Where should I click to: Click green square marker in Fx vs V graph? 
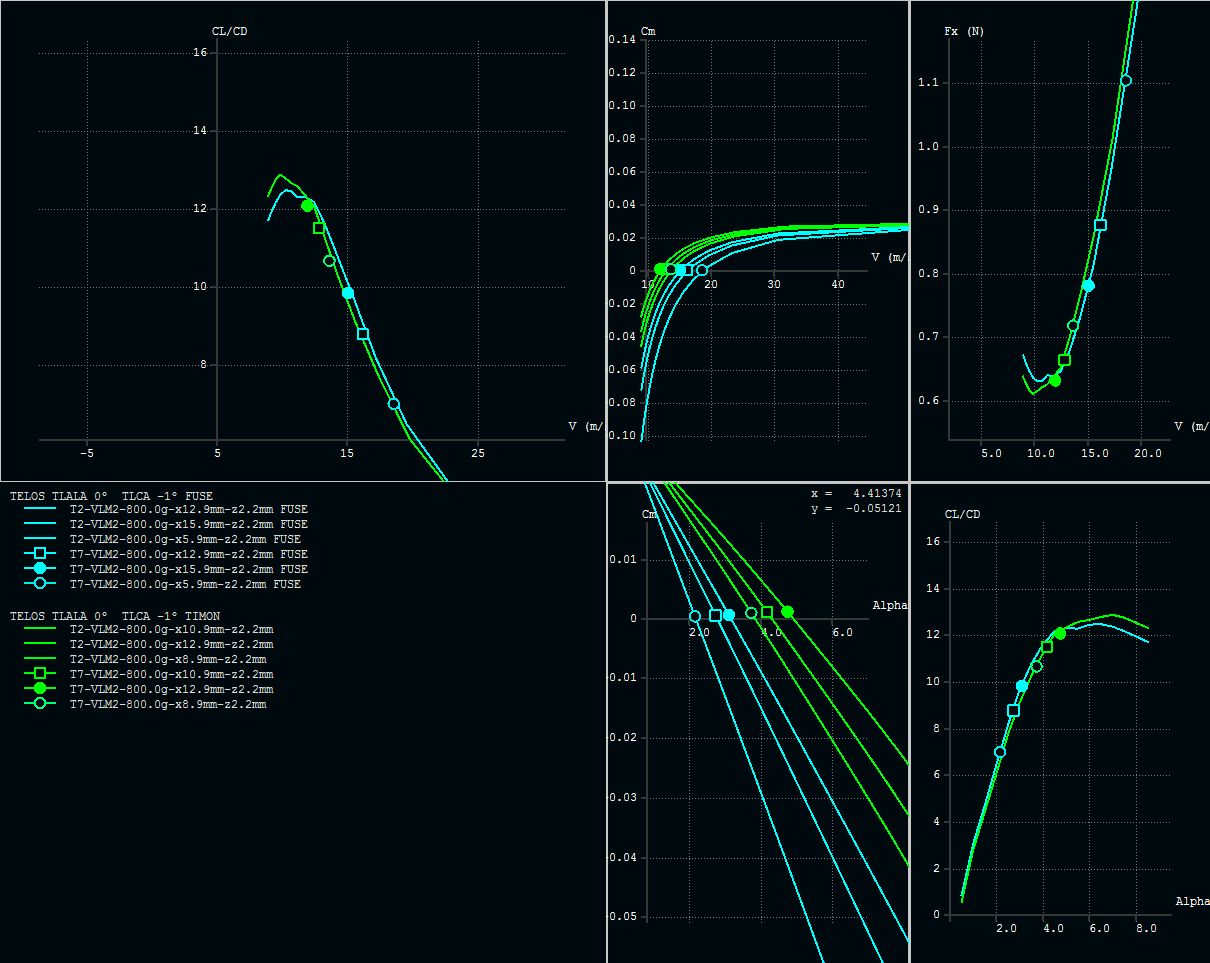coord(1064,360)
